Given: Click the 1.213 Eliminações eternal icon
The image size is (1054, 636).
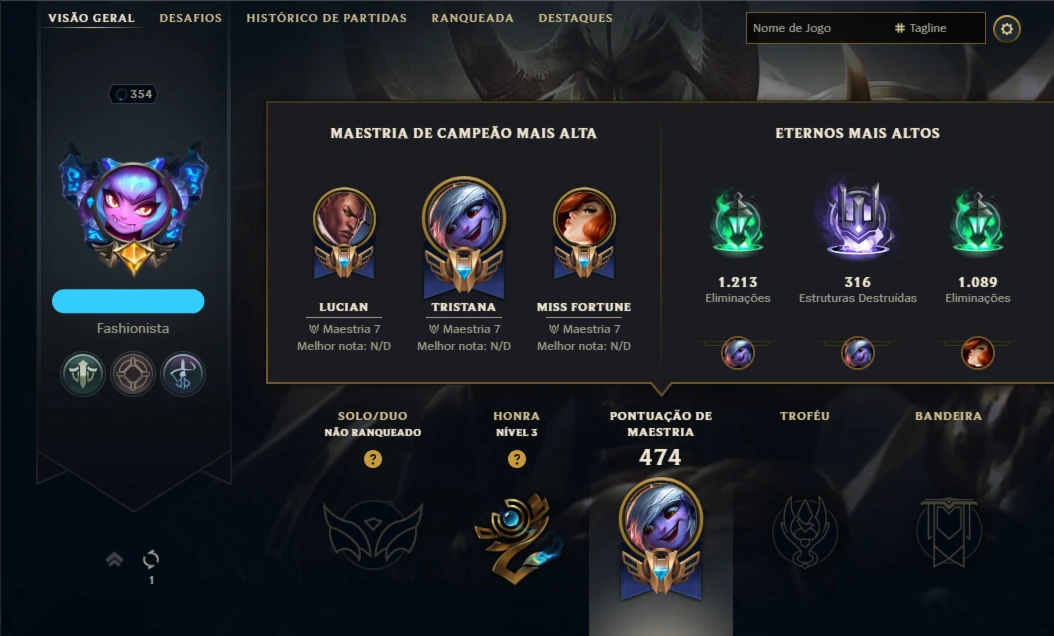Looking at the screenshot, I should 737,223.
